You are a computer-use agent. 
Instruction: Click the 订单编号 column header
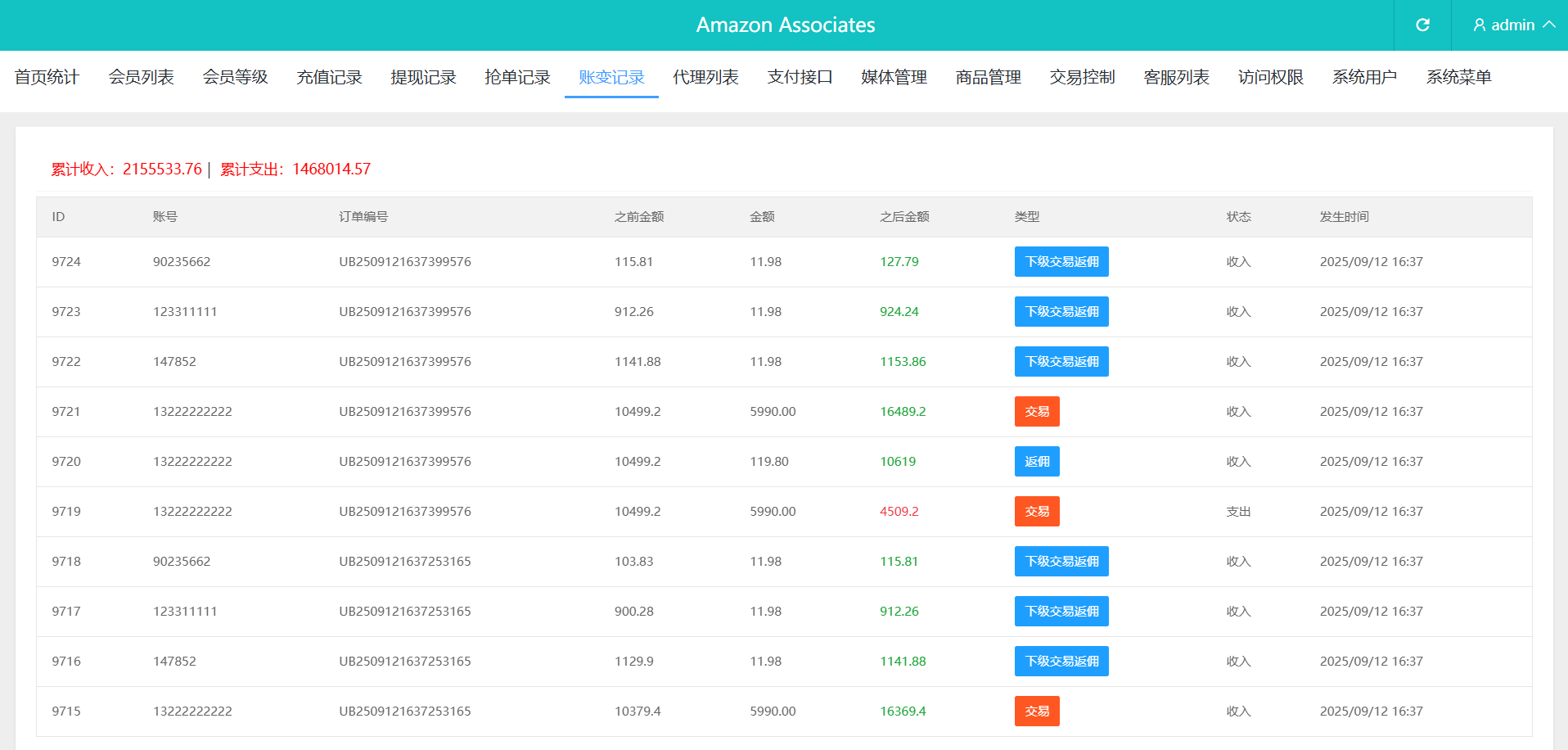tap(363, 217)
